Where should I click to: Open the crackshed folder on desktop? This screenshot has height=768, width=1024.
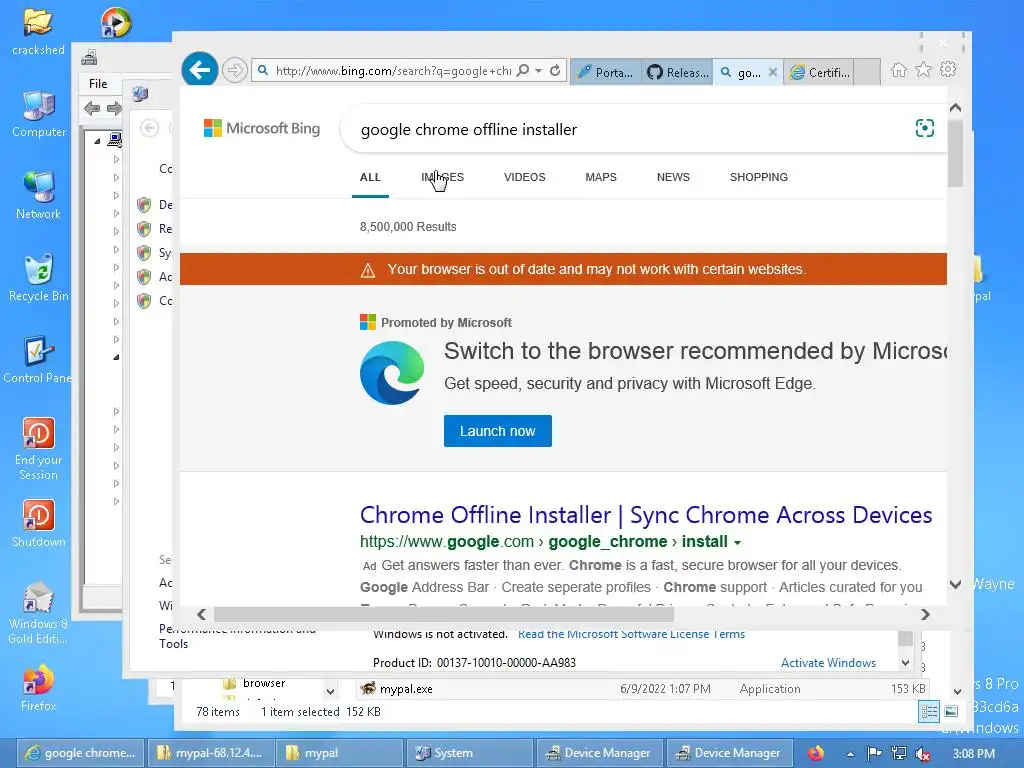38,33
